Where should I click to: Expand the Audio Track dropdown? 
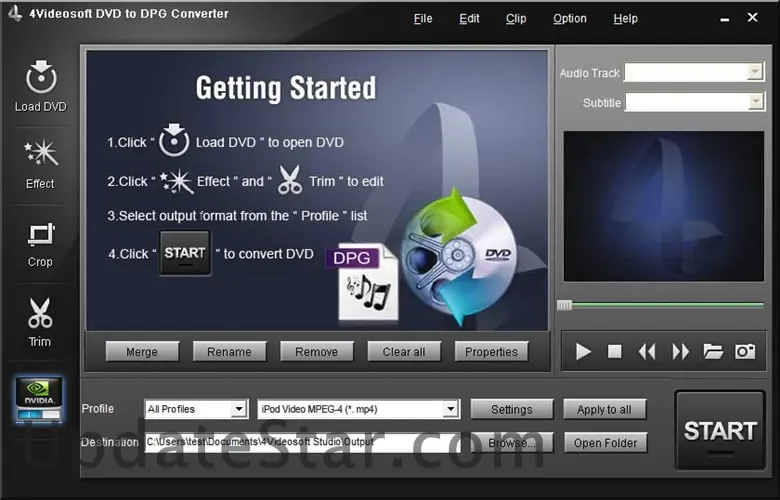coord(755,72)
